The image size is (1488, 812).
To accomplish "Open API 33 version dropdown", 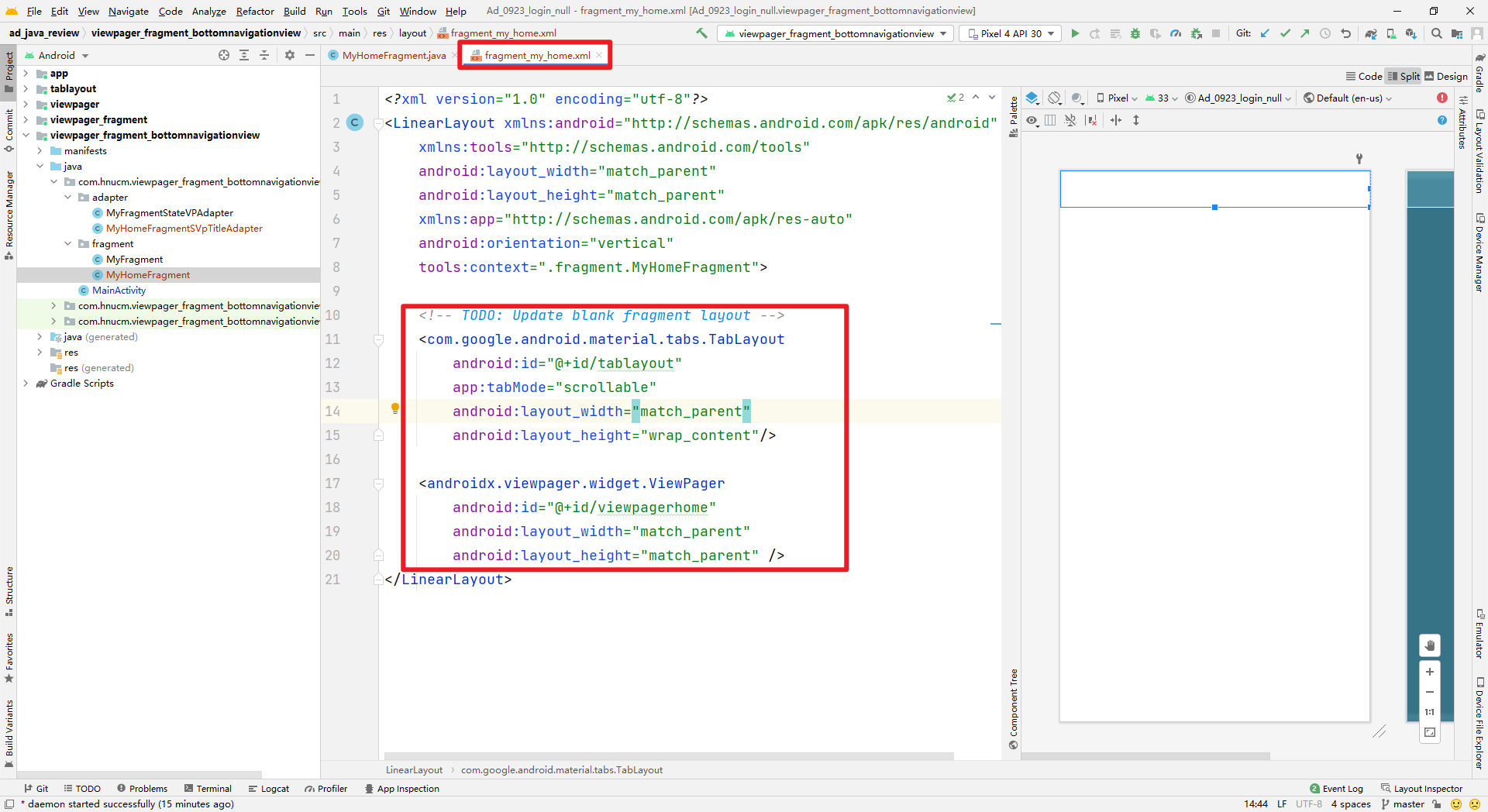I will click(x=1162, y=98).
